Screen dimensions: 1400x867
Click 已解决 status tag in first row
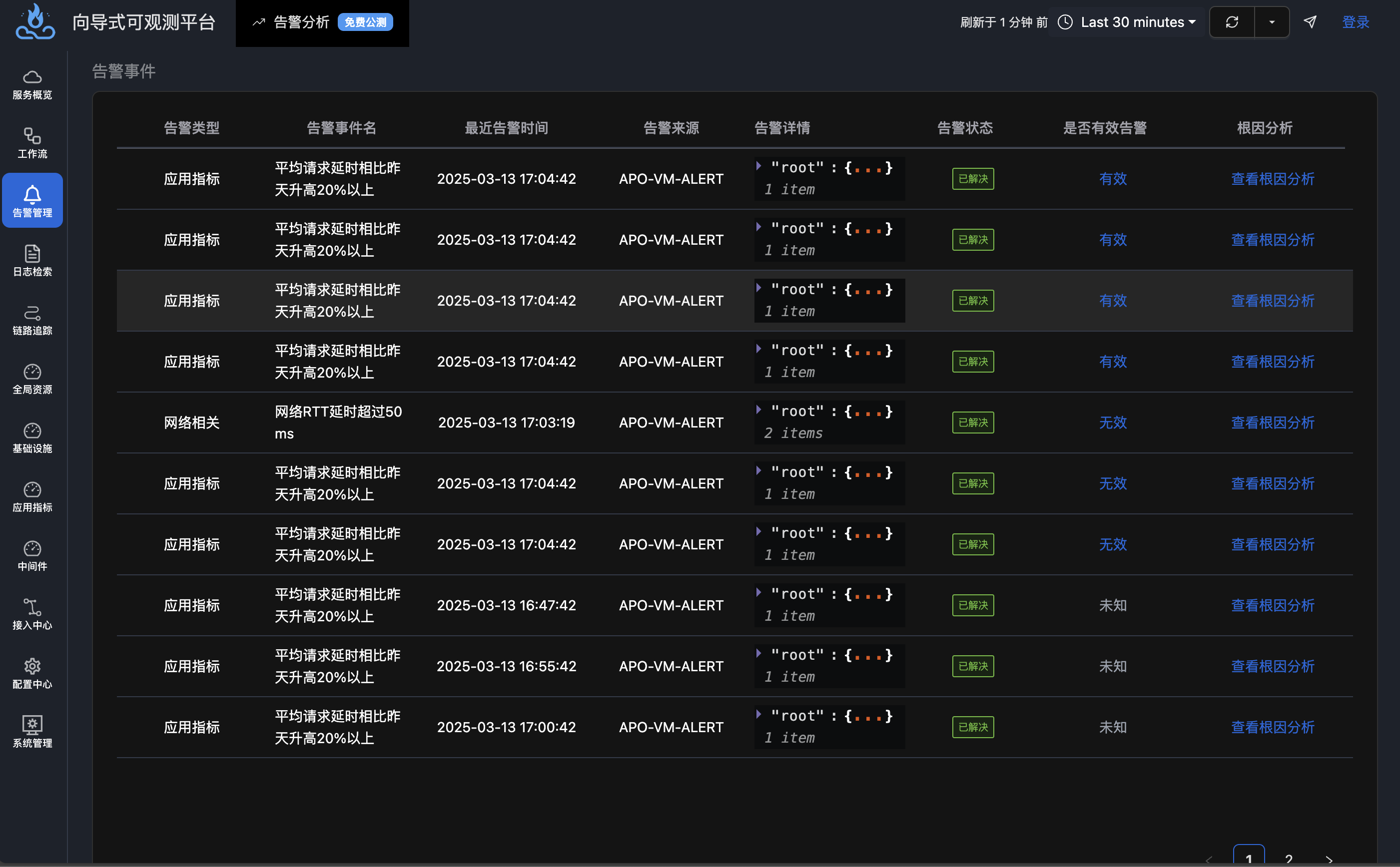pyautogui.click(x=973, y=179)
